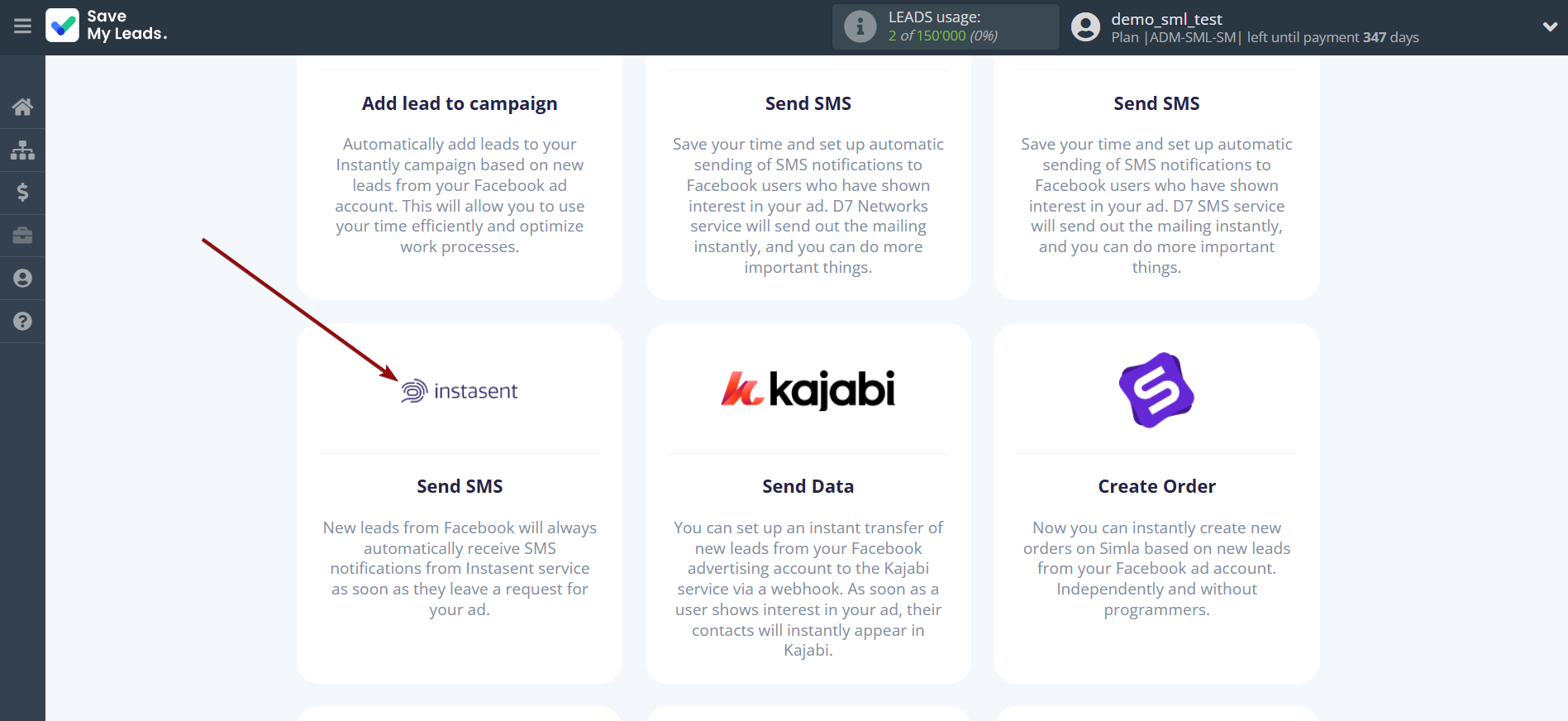Click the Save My Leads logo
Viewport: 1568px width, 721px height.
click(x=107, y=26)
